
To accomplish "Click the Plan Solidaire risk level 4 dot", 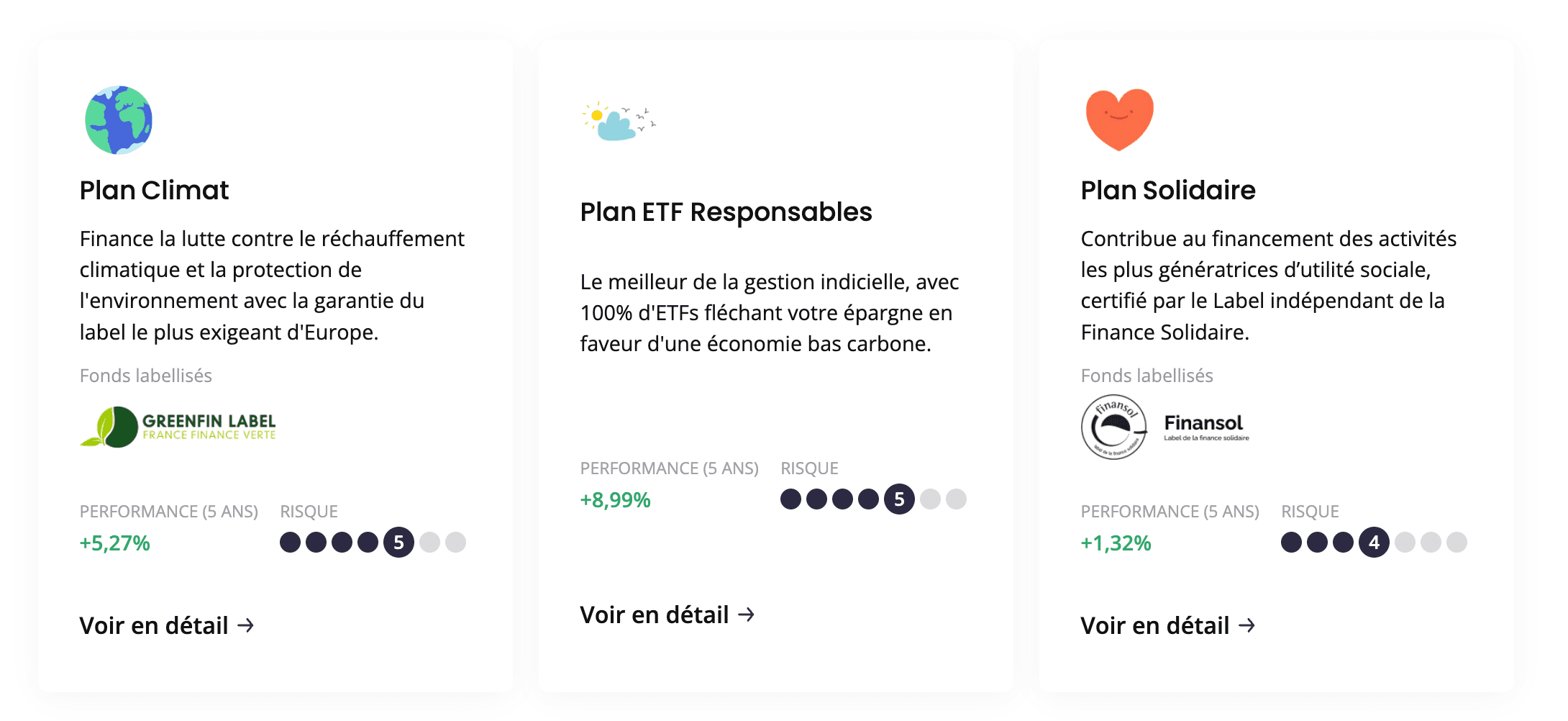I will point(1374,543).
